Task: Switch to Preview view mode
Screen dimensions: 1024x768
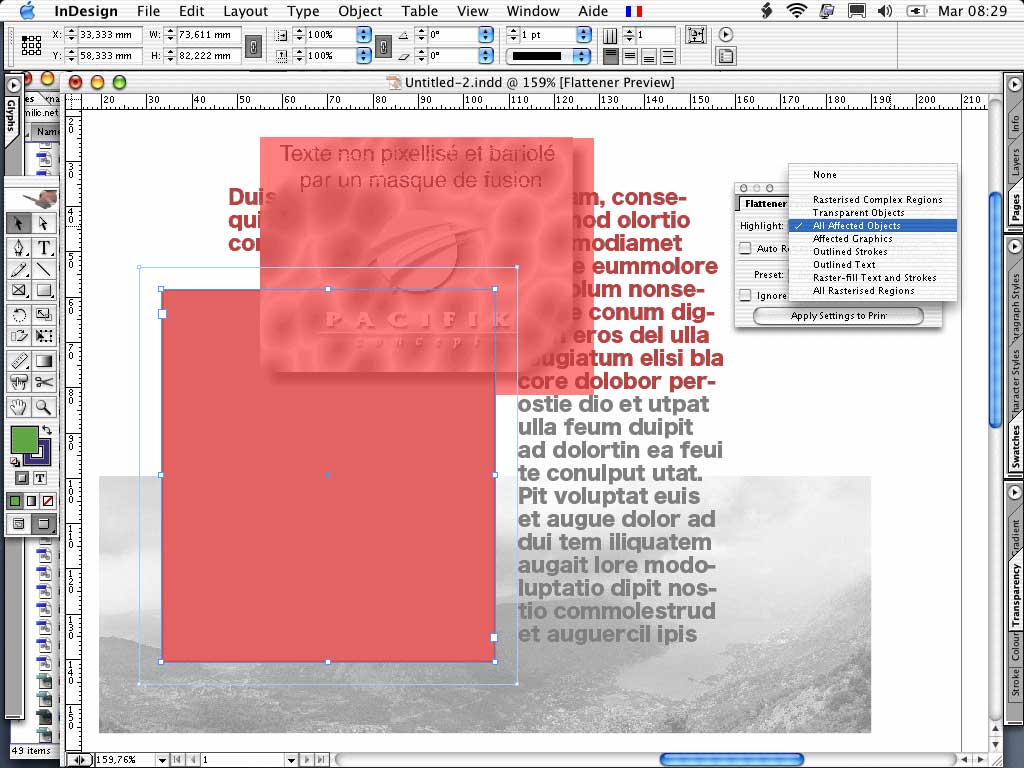Action: tap(43, 524)
